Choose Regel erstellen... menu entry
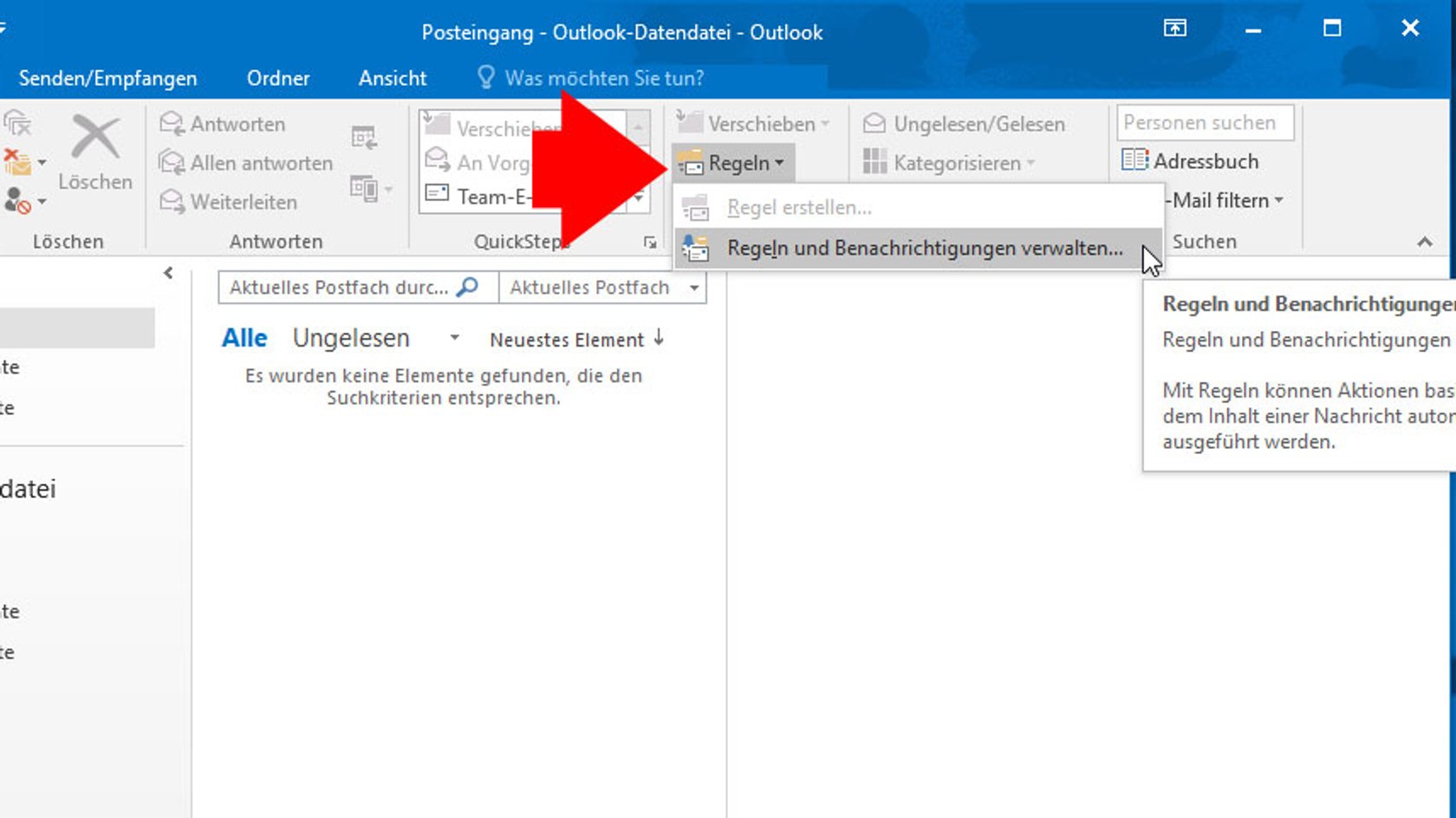 (x=919, y=208)
